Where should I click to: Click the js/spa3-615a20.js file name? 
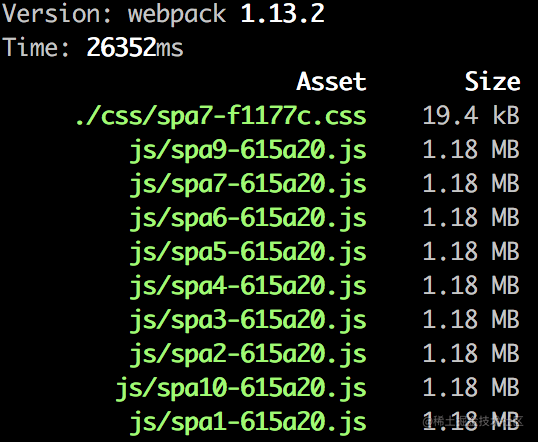pyautogui.click(x=248, y=320)
